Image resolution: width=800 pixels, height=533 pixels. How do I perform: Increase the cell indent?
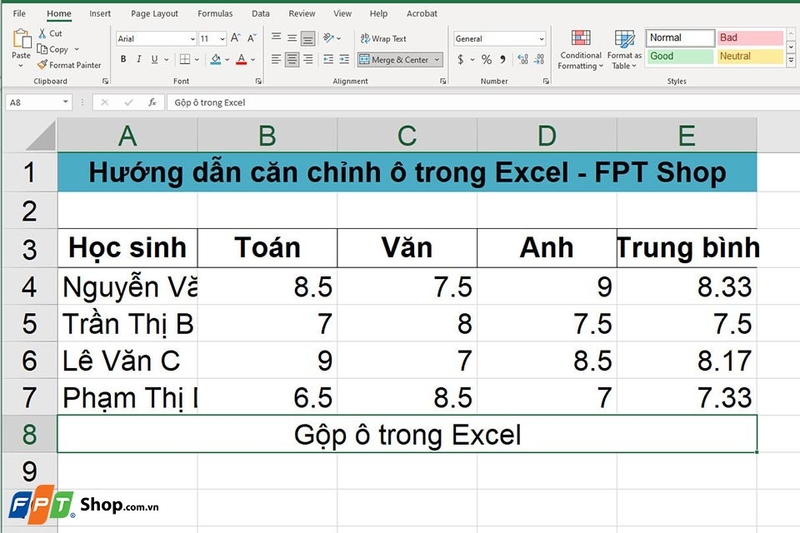pyautogui.click(x=344, y=60)
